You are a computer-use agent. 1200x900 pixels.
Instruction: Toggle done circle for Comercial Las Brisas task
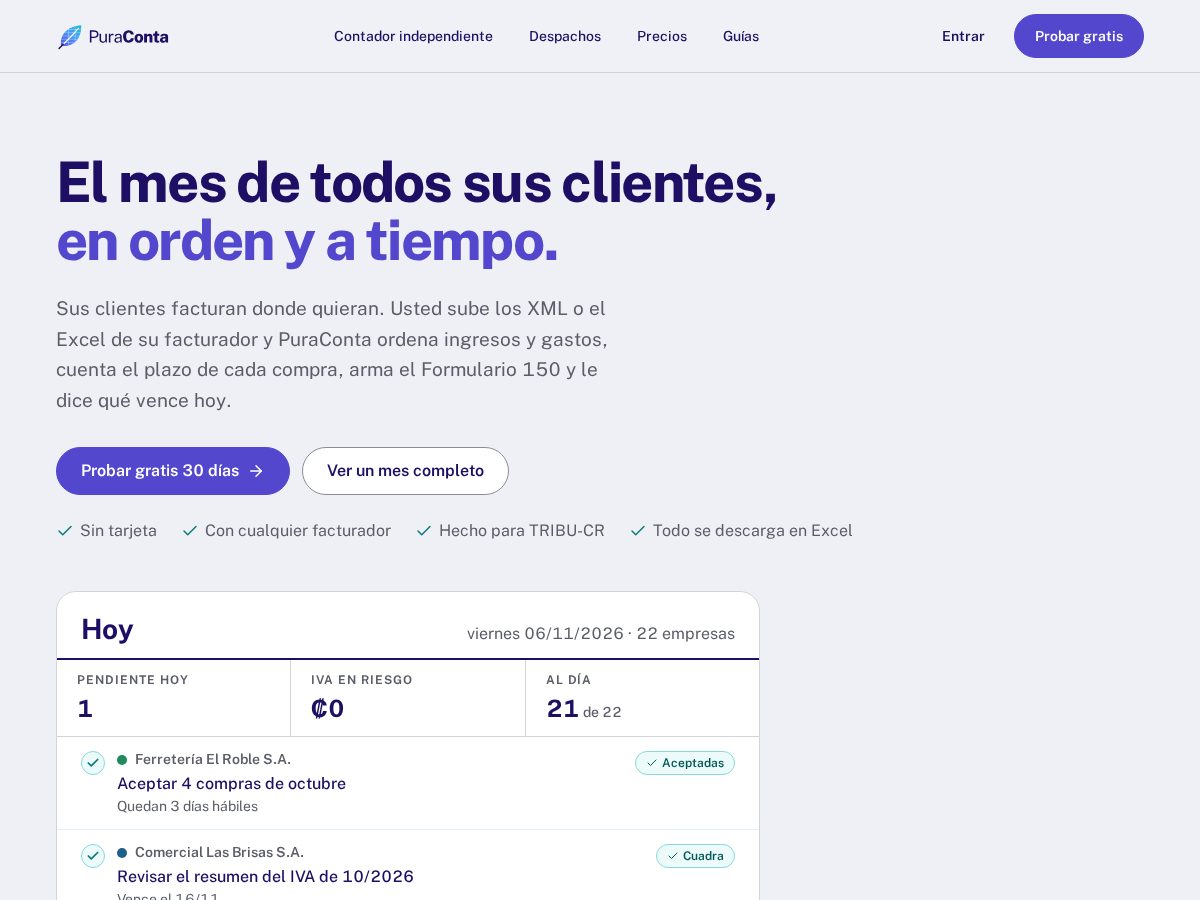pos(93,856)
